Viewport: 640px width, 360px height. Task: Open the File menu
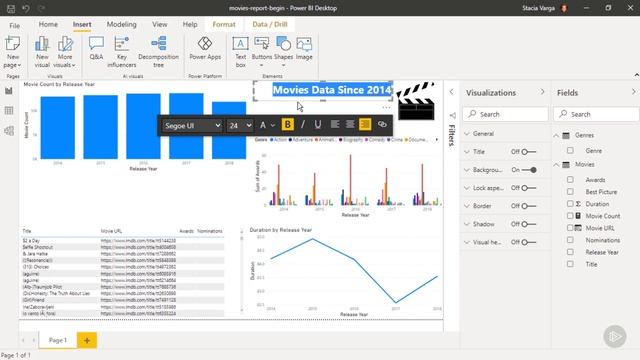click(x=15, y=25)
